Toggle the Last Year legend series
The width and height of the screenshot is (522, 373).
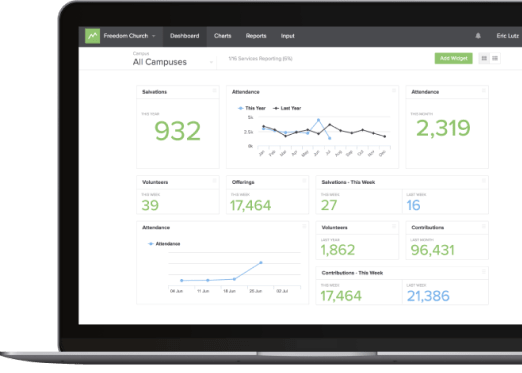tap(287, 108)
